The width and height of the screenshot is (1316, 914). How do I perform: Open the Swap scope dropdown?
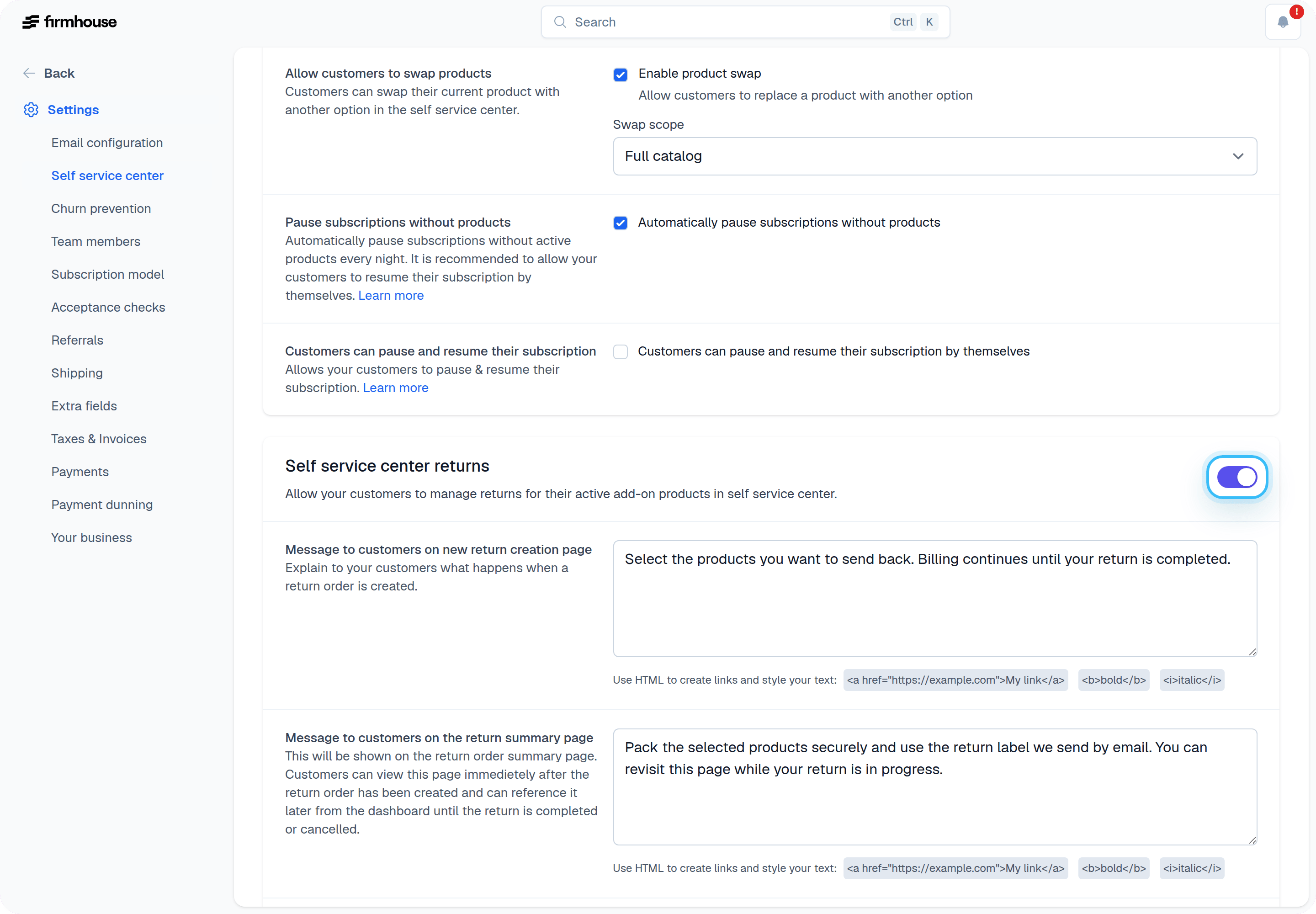(x=934, y=156)
